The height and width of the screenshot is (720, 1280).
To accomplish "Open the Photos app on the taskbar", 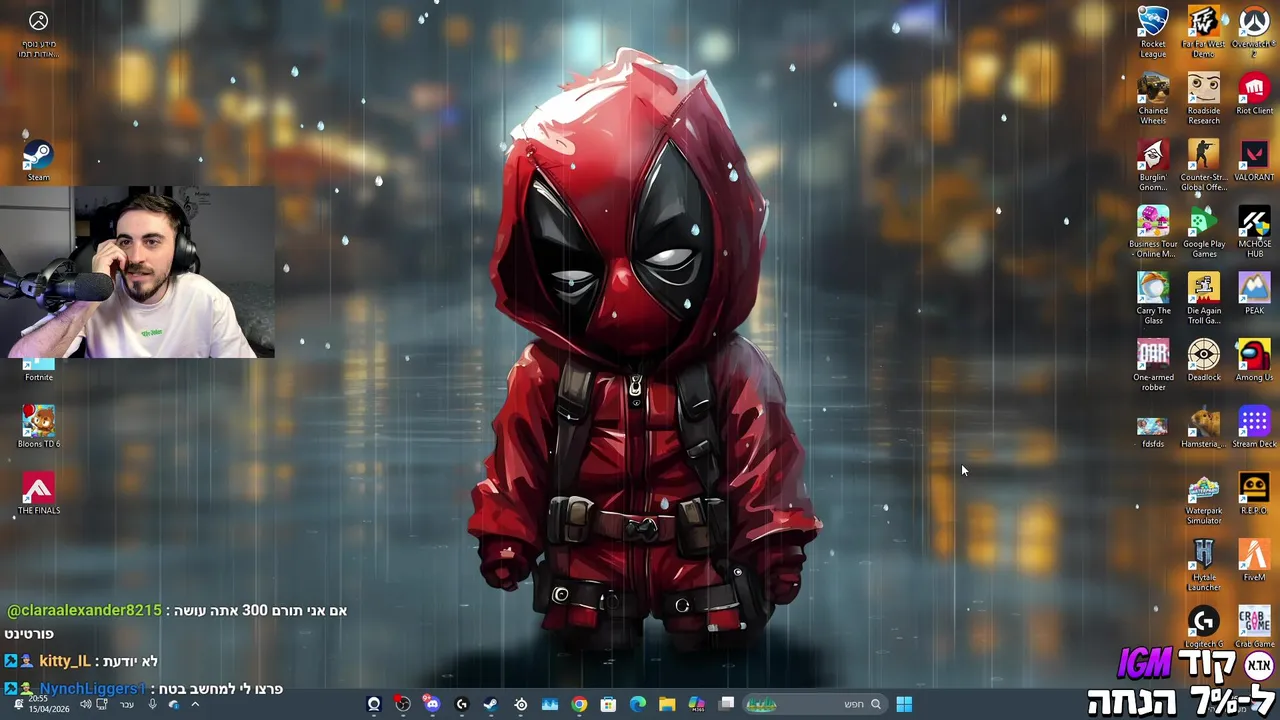I will [550, 704].
